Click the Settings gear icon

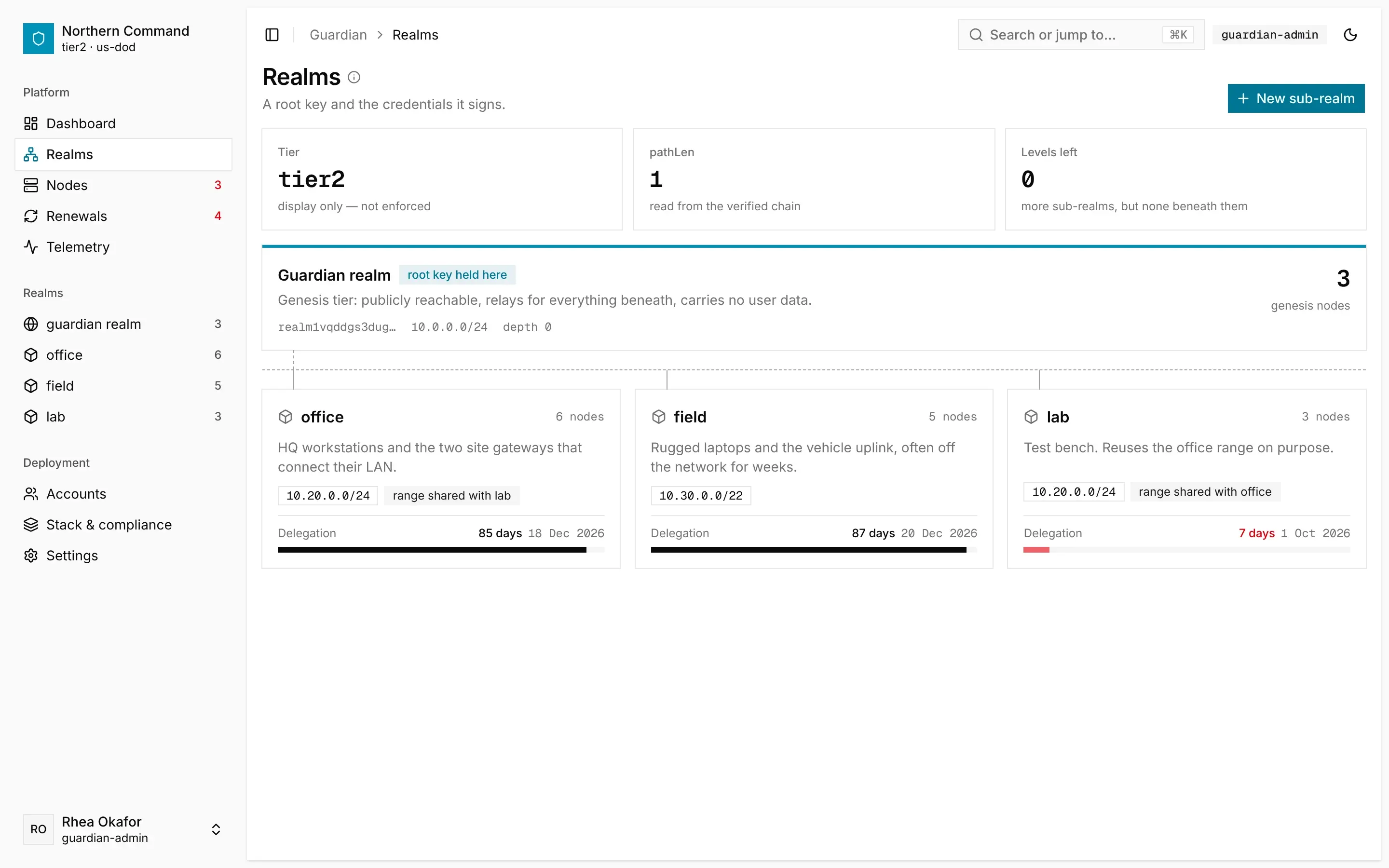(31, 556)
